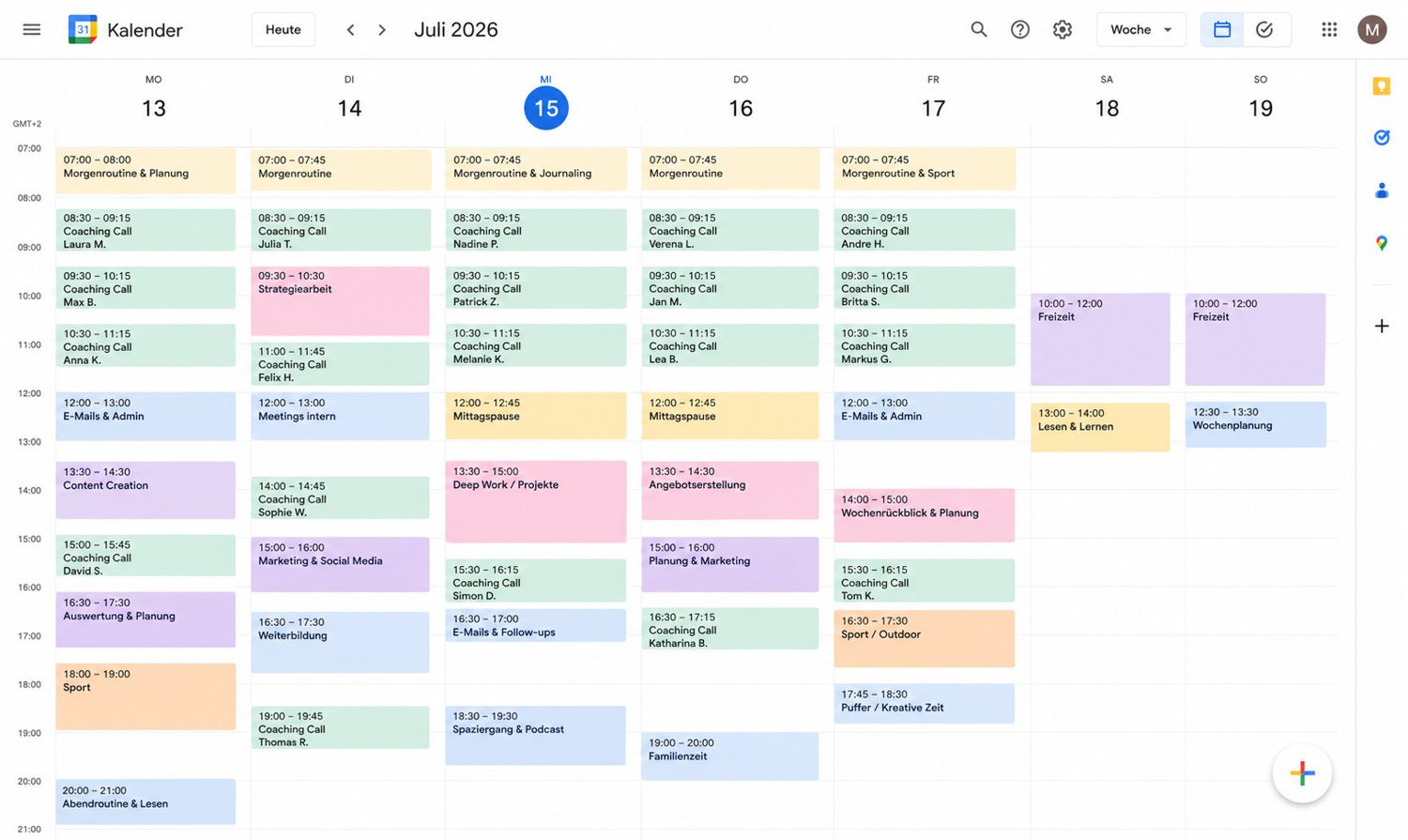Select Monday 13 day header
The image size is (1408, 840).
(154, 108)
